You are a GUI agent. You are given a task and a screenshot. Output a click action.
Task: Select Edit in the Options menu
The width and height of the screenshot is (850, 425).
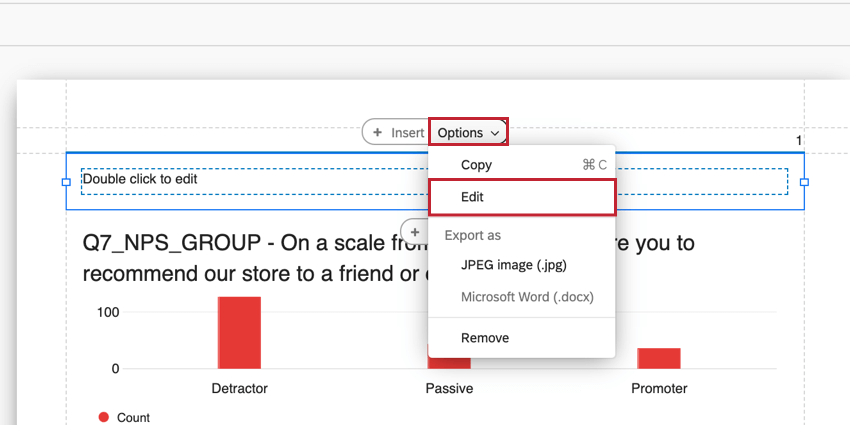point(472,197)
